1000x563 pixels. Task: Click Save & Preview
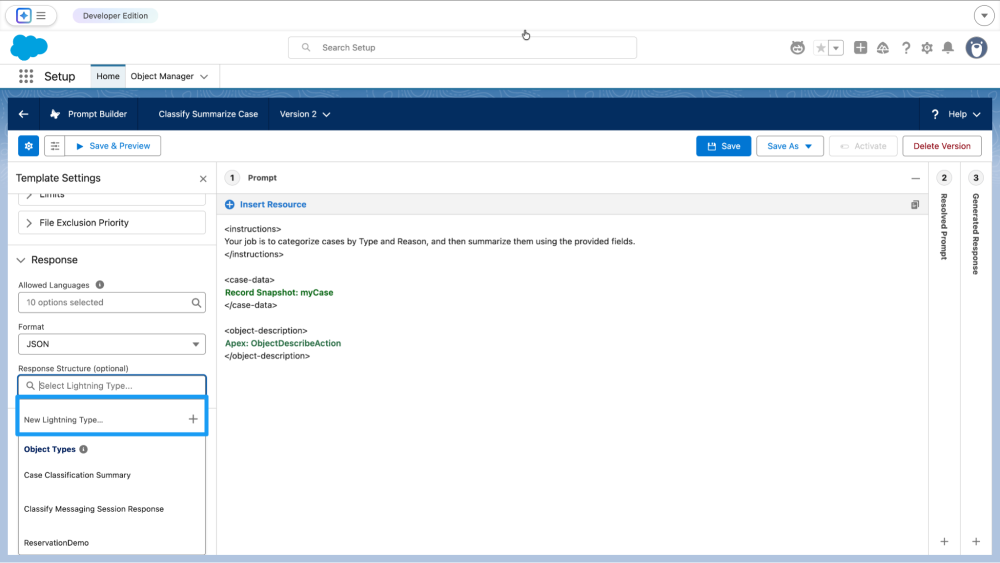113,146
